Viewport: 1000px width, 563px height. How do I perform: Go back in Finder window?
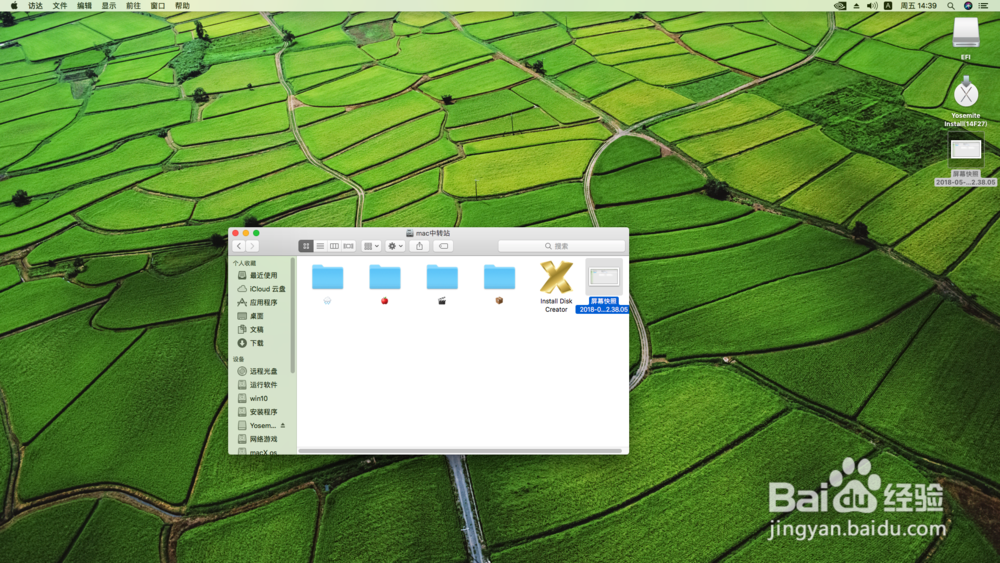click(239, 246)
